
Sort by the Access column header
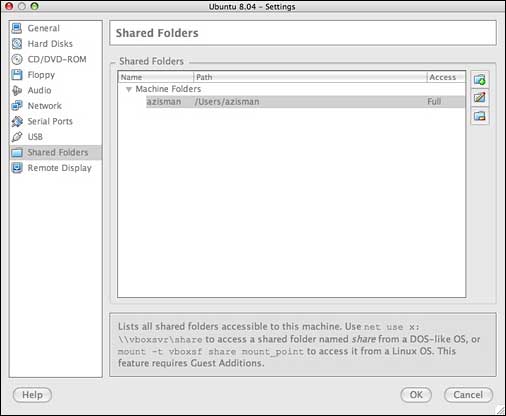[x=446, y=77]
